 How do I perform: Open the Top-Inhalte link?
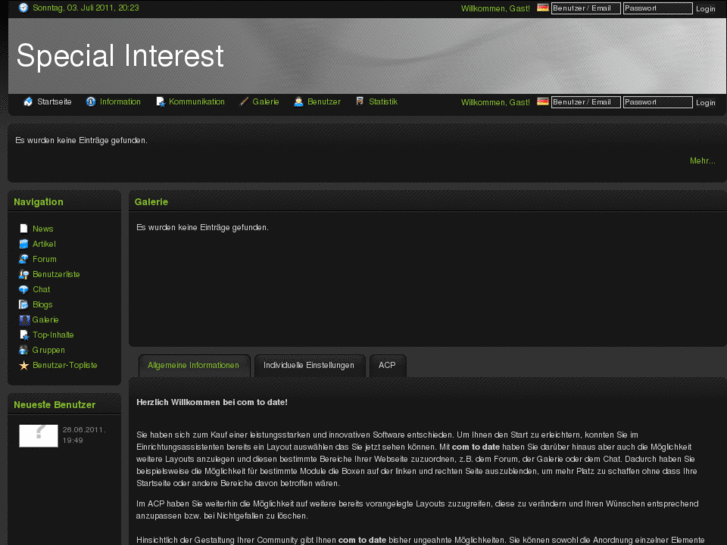pos(53,335)
